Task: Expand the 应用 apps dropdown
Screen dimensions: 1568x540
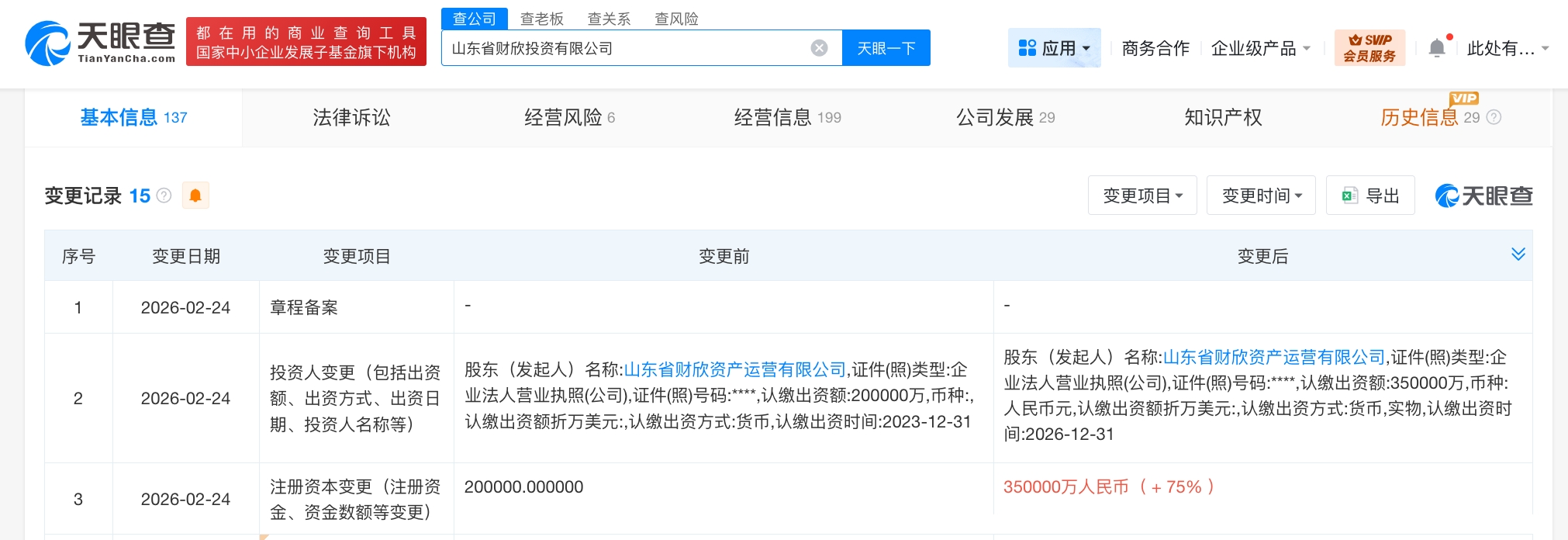Action: (x=1054, y=48)
